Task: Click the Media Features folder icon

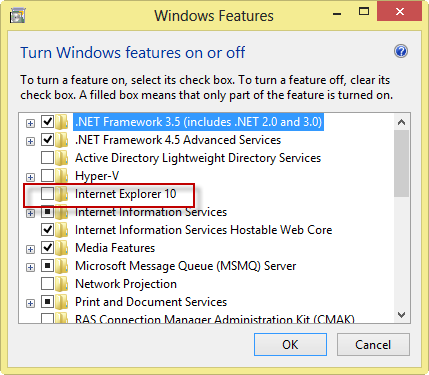Action: pyautogui.click(x=62, y=248)
